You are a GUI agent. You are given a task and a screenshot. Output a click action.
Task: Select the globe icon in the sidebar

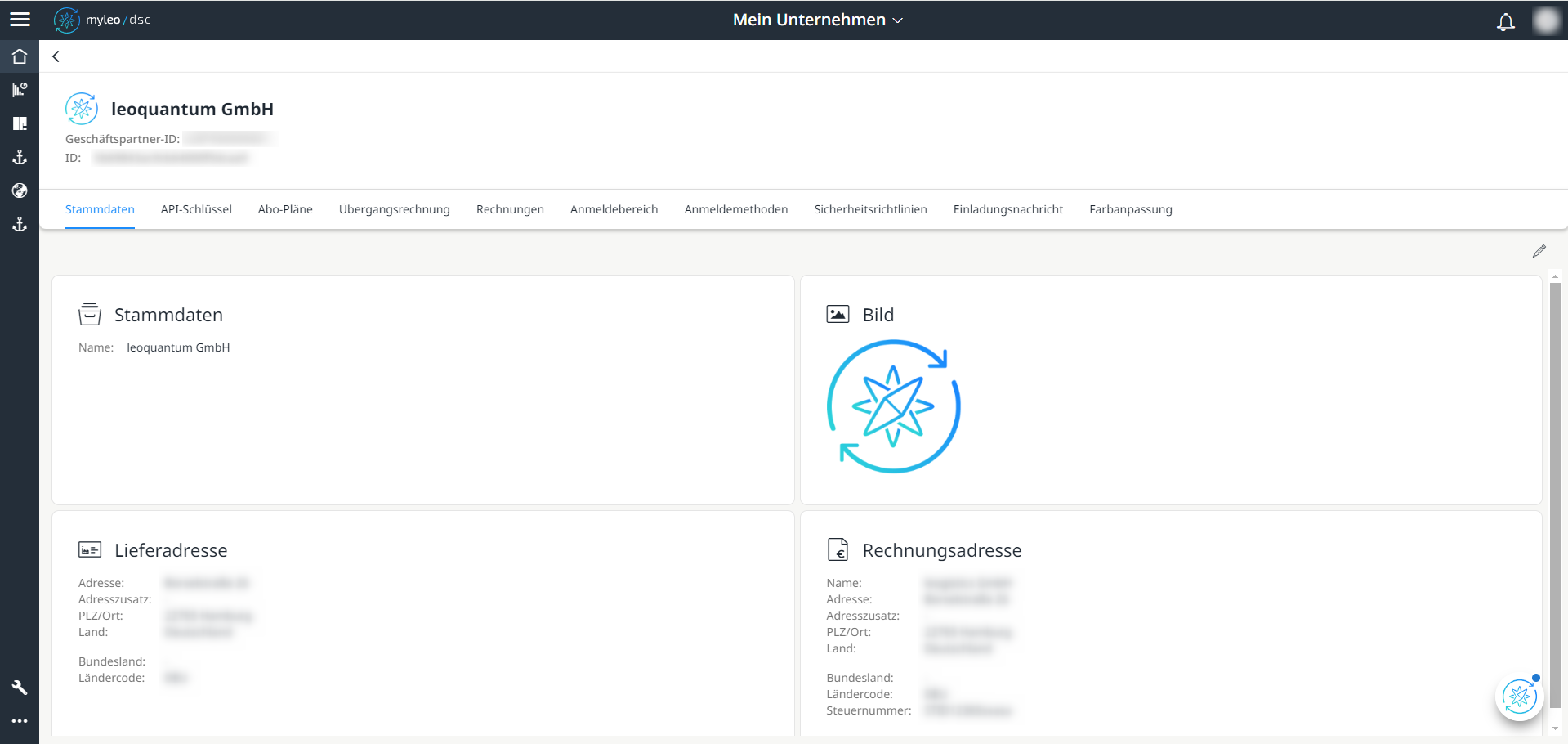20,190
